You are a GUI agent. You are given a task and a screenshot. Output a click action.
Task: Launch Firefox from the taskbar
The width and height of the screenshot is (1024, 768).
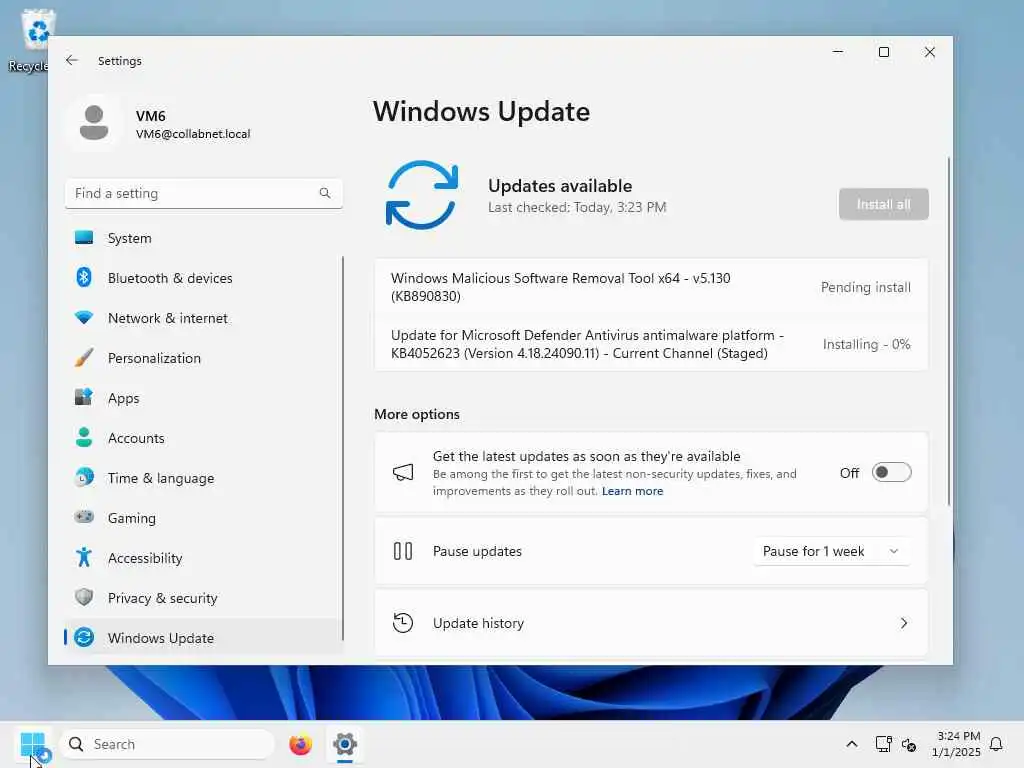(300, 744)
